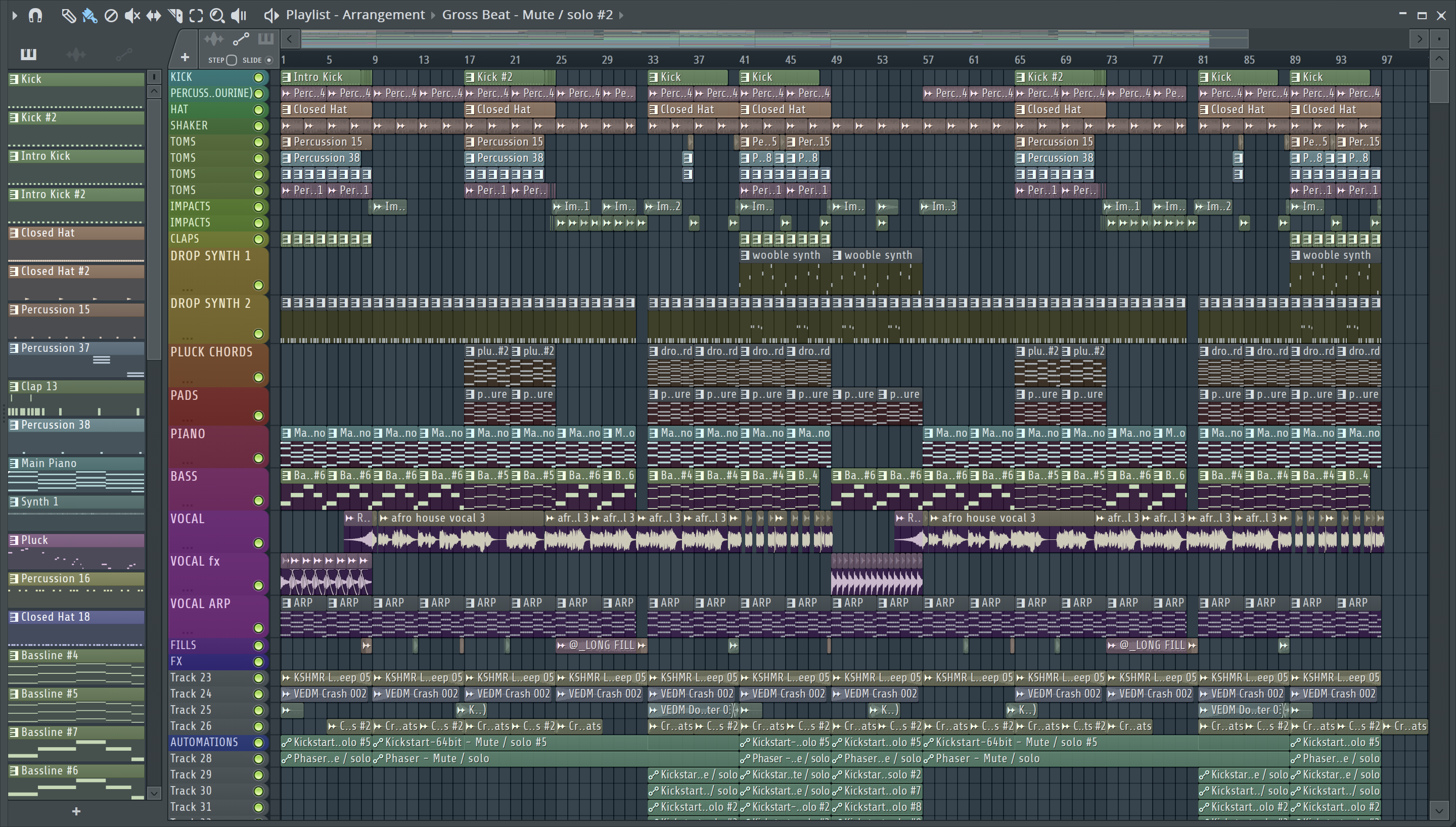Mute the PIANO track

coord(258,458)
